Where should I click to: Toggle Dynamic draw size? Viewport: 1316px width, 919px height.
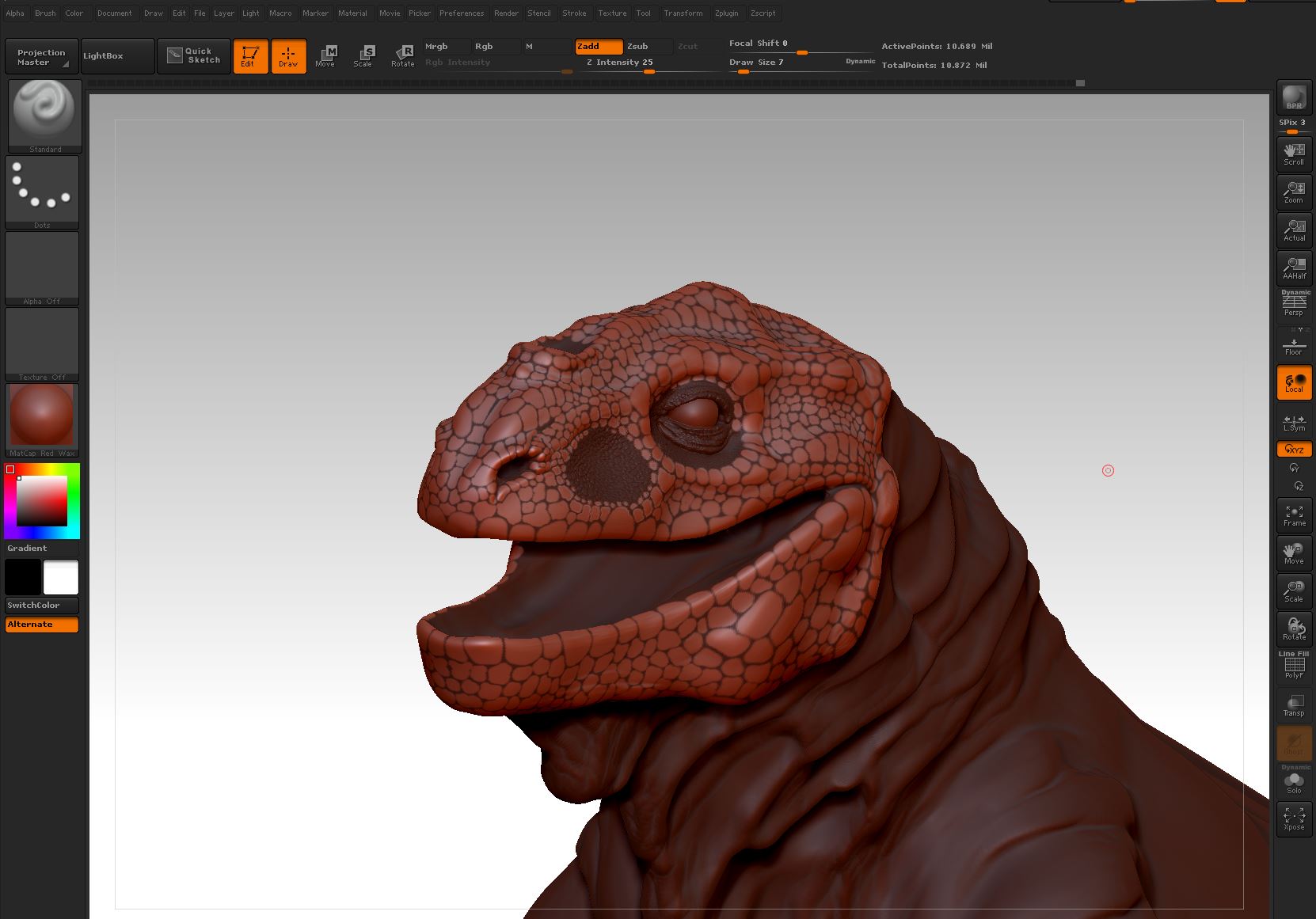click(860, 62)
